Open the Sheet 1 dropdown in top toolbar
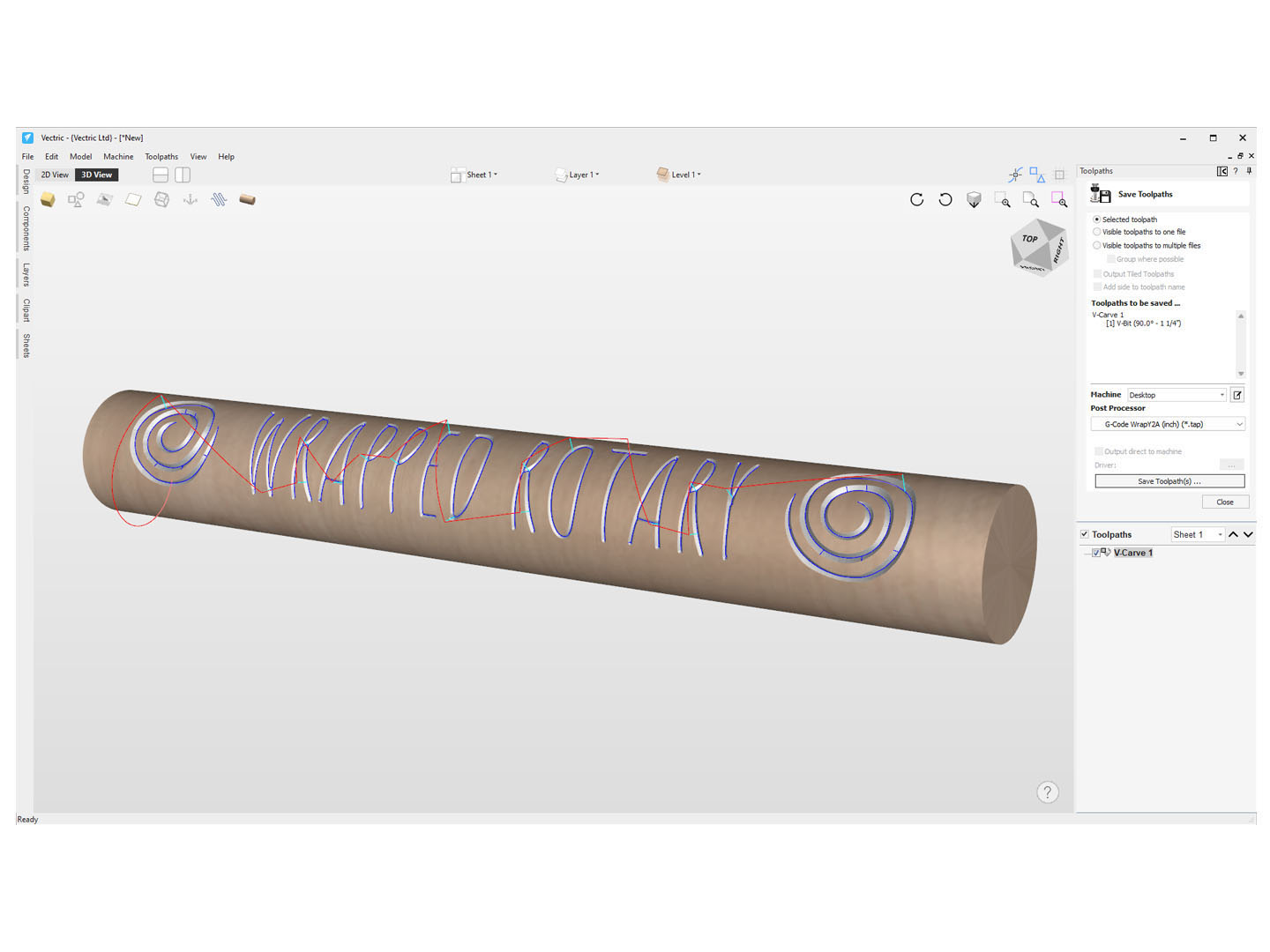 (x=474, y=175)
